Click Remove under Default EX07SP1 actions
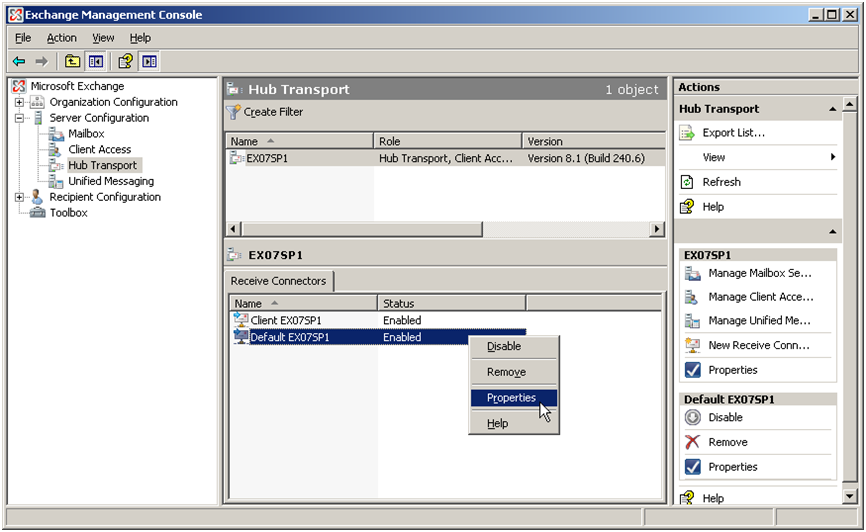The image size is (866, 532). tap(727, 442)
